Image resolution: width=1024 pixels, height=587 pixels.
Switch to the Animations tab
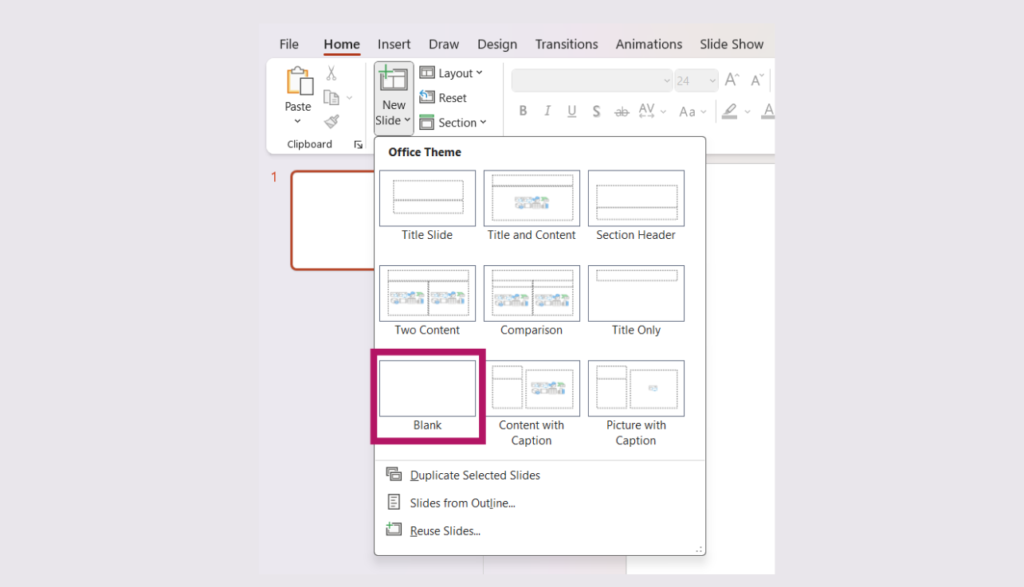[648, 44]
